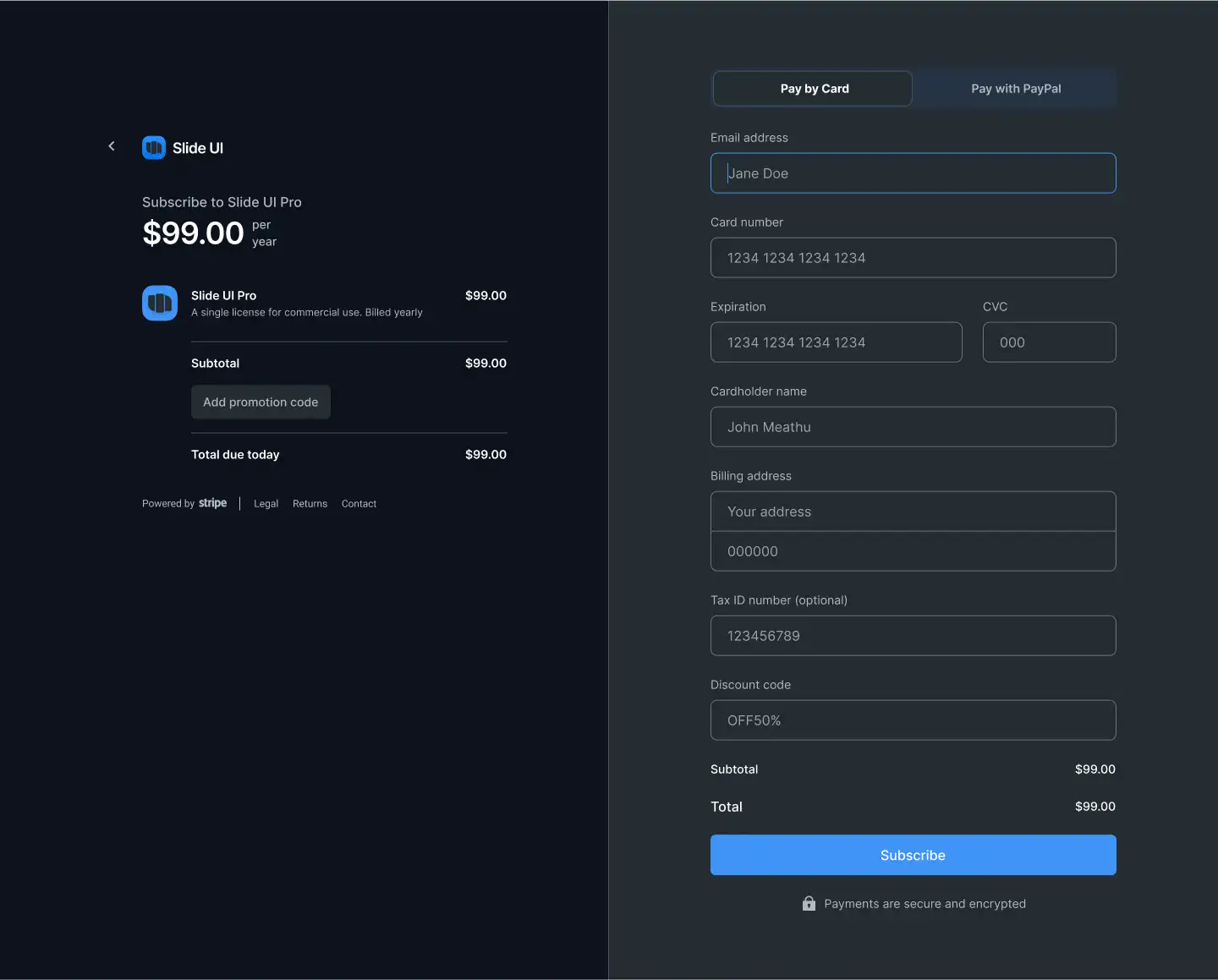
Task: Click the Slide UI brand name text
Action: (x=198, y=148)
